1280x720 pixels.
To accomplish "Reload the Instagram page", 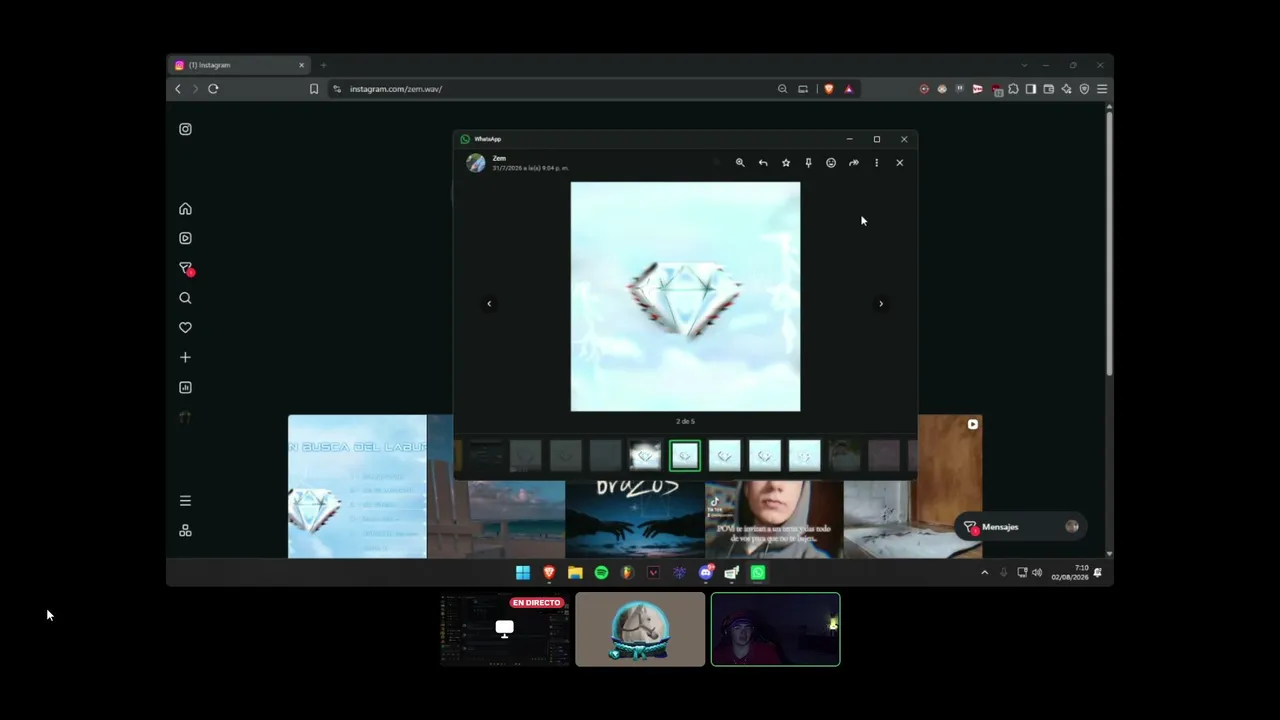I will coord(213,89).
